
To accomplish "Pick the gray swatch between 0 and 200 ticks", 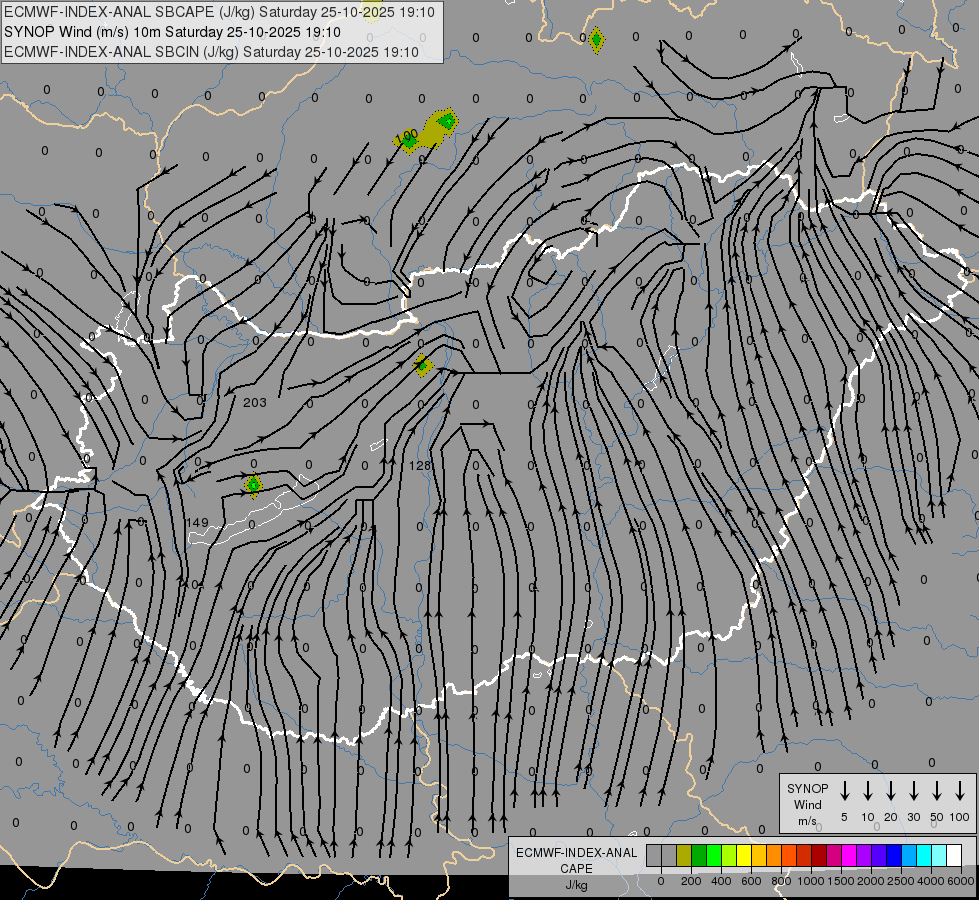I will tap(669, 856).
